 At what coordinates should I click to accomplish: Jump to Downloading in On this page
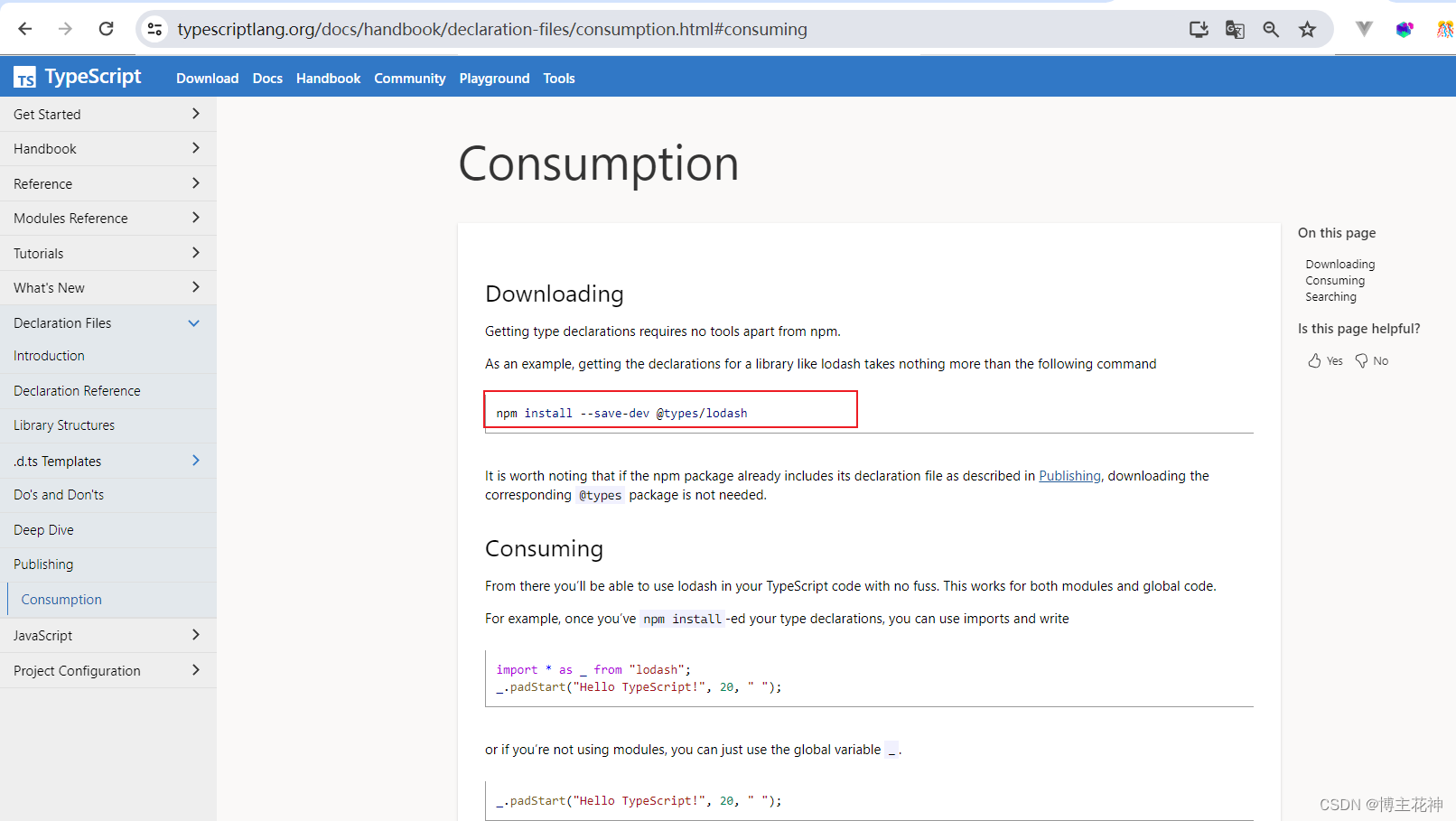click(x=1339, y=265)
